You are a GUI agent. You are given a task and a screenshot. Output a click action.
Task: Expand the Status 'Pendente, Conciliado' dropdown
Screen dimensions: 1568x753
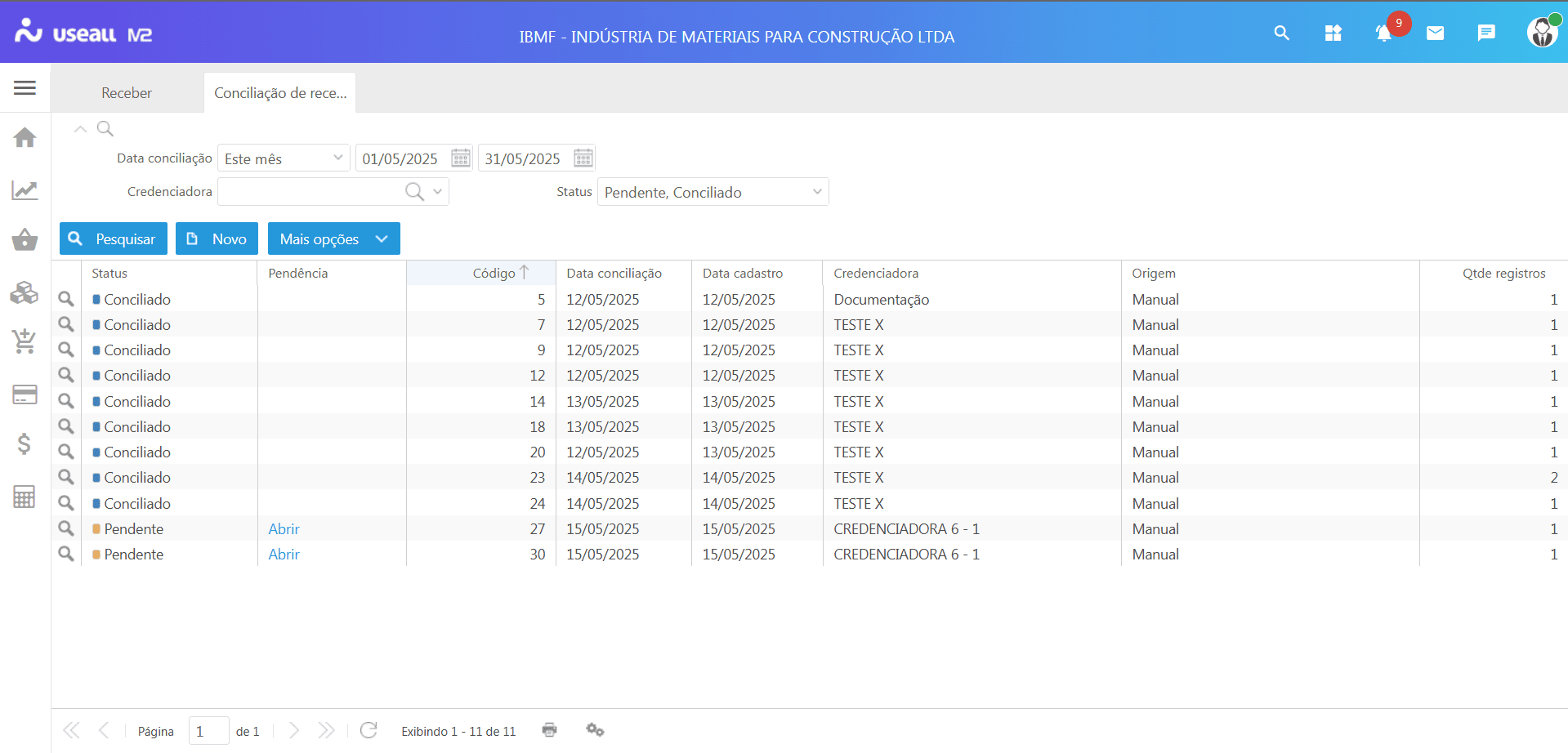click(817, 192)
